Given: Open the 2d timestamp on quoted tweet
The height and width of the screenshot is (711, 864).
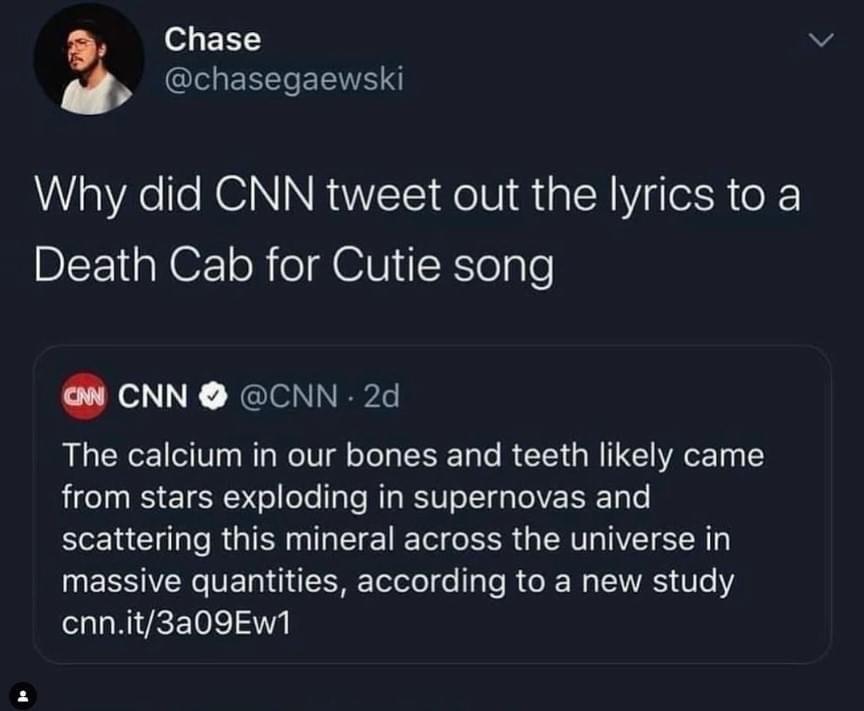Looking at the screenshot, I should tap(381, 397).
